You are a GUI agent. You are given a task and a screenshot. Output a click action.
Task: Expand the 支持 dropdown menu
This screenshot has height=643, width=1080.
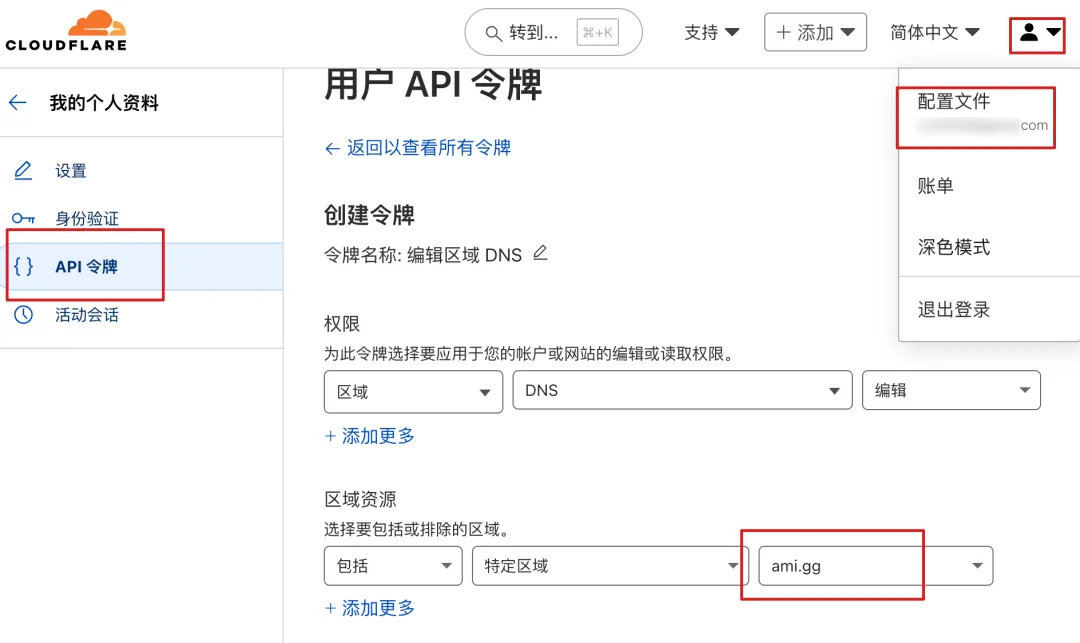[x=712, y=32]
